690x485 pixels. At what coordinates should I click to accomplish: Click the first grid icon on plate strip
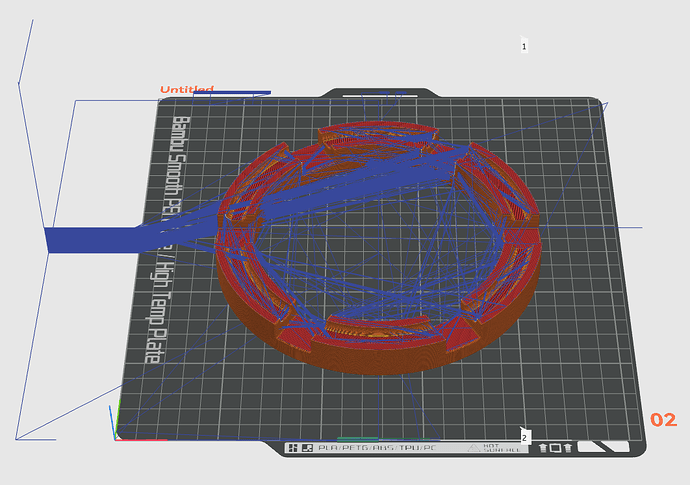point(294,448)
